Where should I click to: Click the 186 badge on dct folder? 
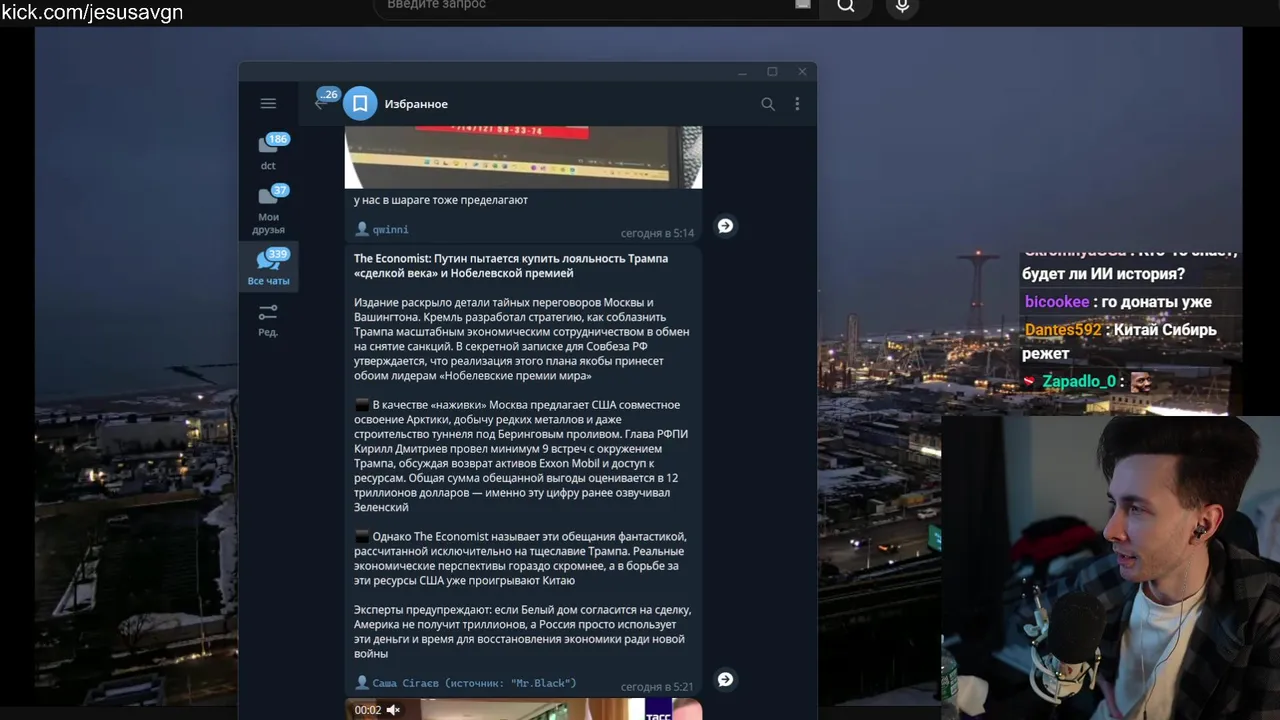pyautogui.click(x=277, y=139)
